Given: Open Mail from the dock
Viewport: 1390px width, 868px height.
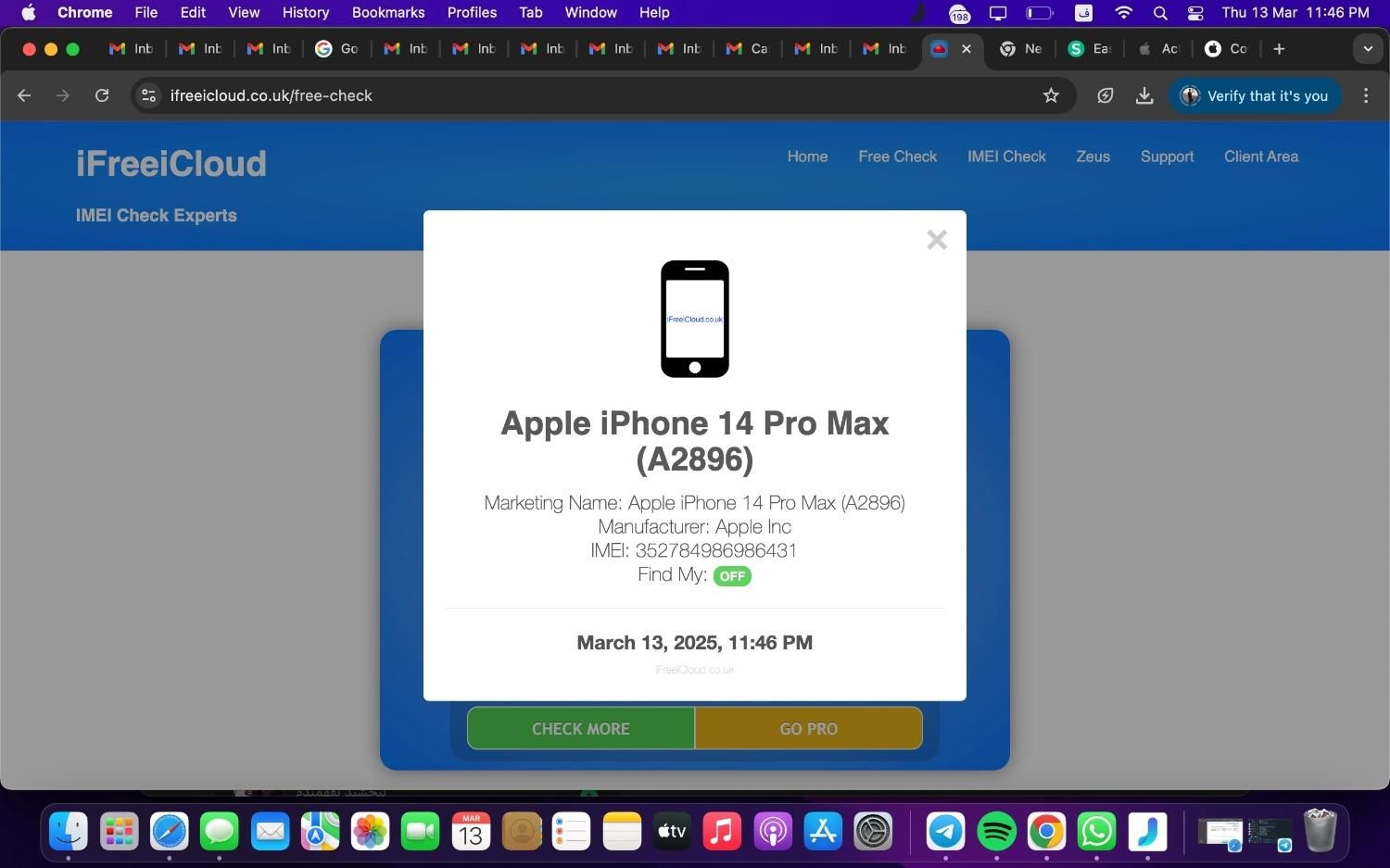Looking at the screenshot, I should [x=270, y=831].
